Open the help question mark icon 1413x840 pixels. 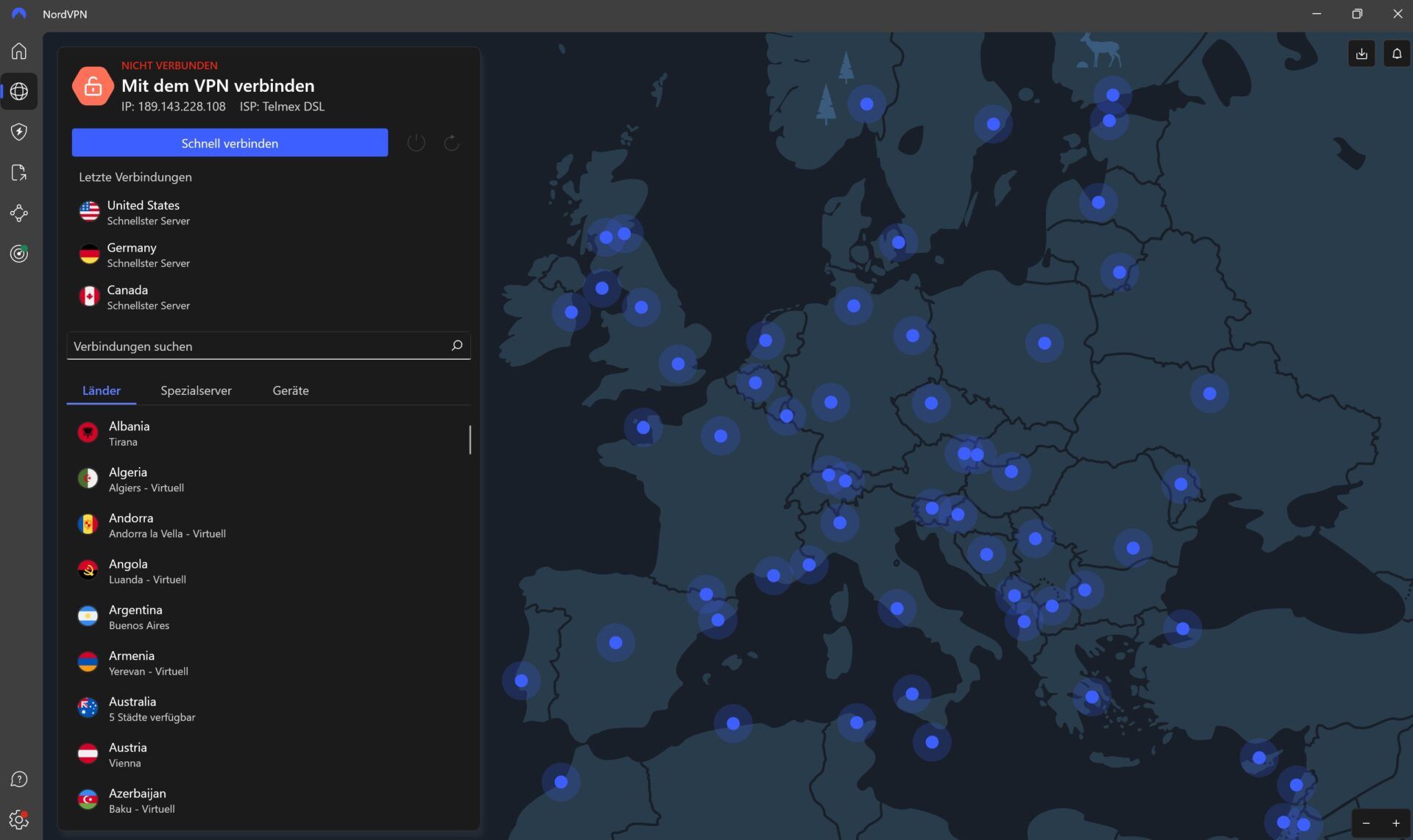(x=19, y=780)
